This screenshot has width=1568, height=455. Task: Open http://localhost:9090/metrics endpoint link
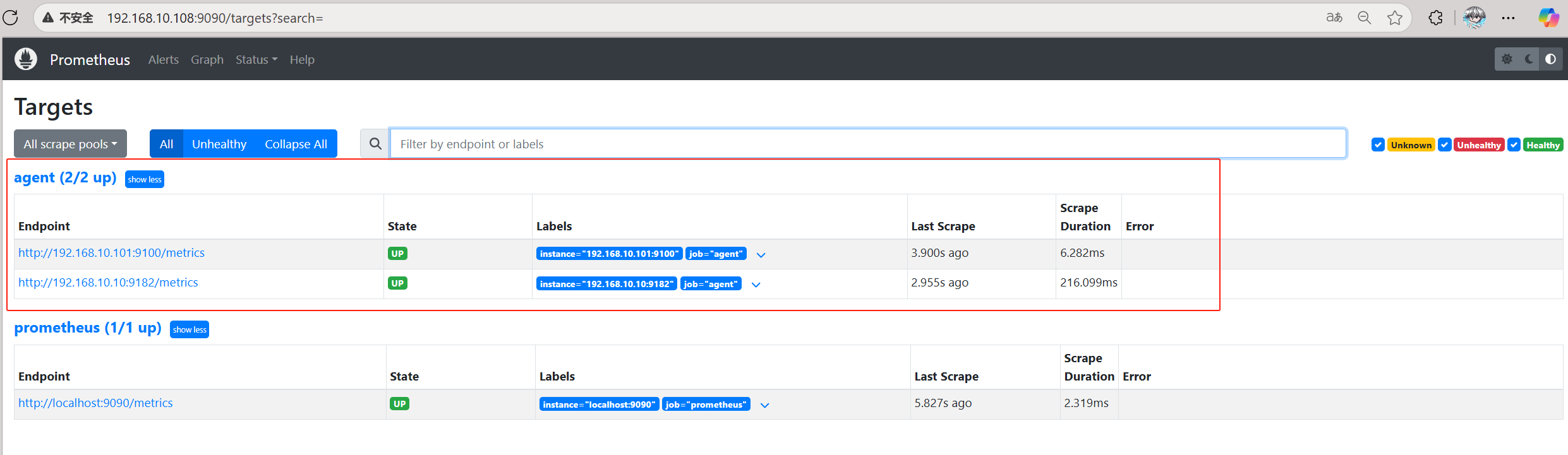[x=95, y=403]
